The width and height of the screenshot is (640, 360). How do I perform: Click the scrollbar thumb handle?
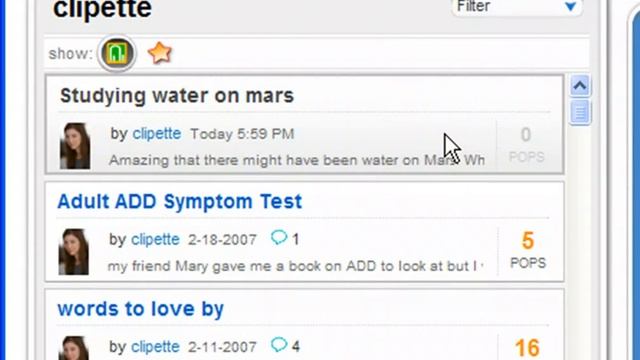click(580, 112)
